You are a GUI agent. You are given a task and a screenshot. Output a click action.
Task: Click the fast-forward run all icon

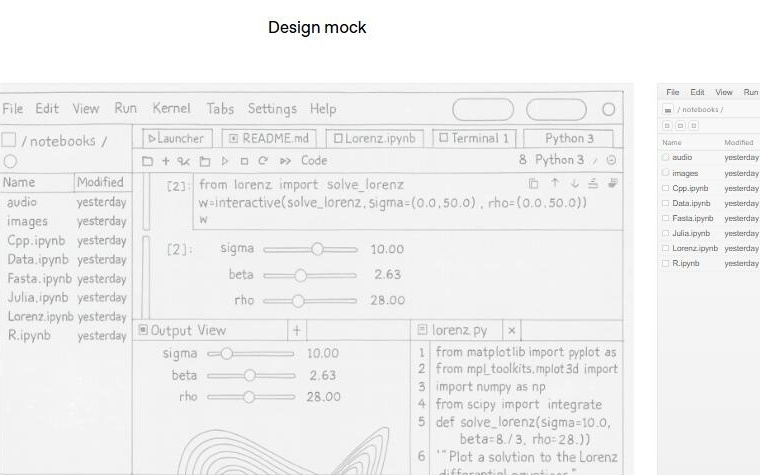(x=285, y=161)
